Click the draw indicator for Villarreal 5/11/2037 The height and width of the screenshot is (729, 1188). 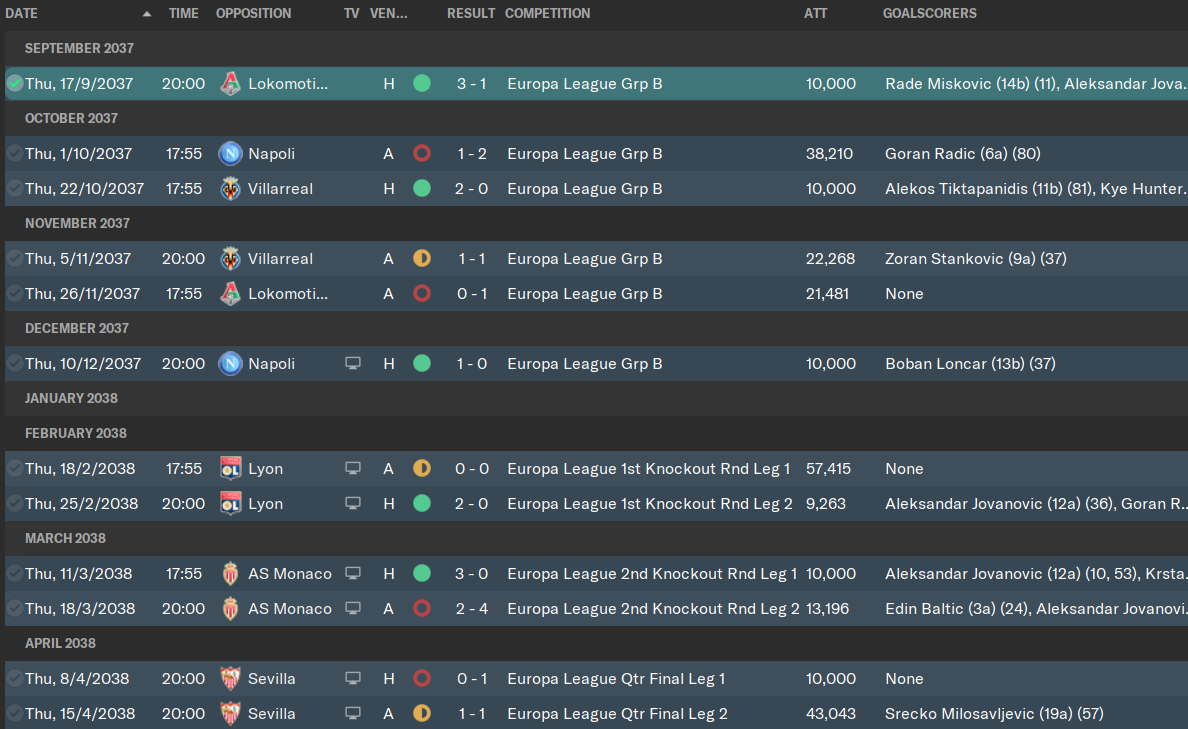click(x=422, y=258)
